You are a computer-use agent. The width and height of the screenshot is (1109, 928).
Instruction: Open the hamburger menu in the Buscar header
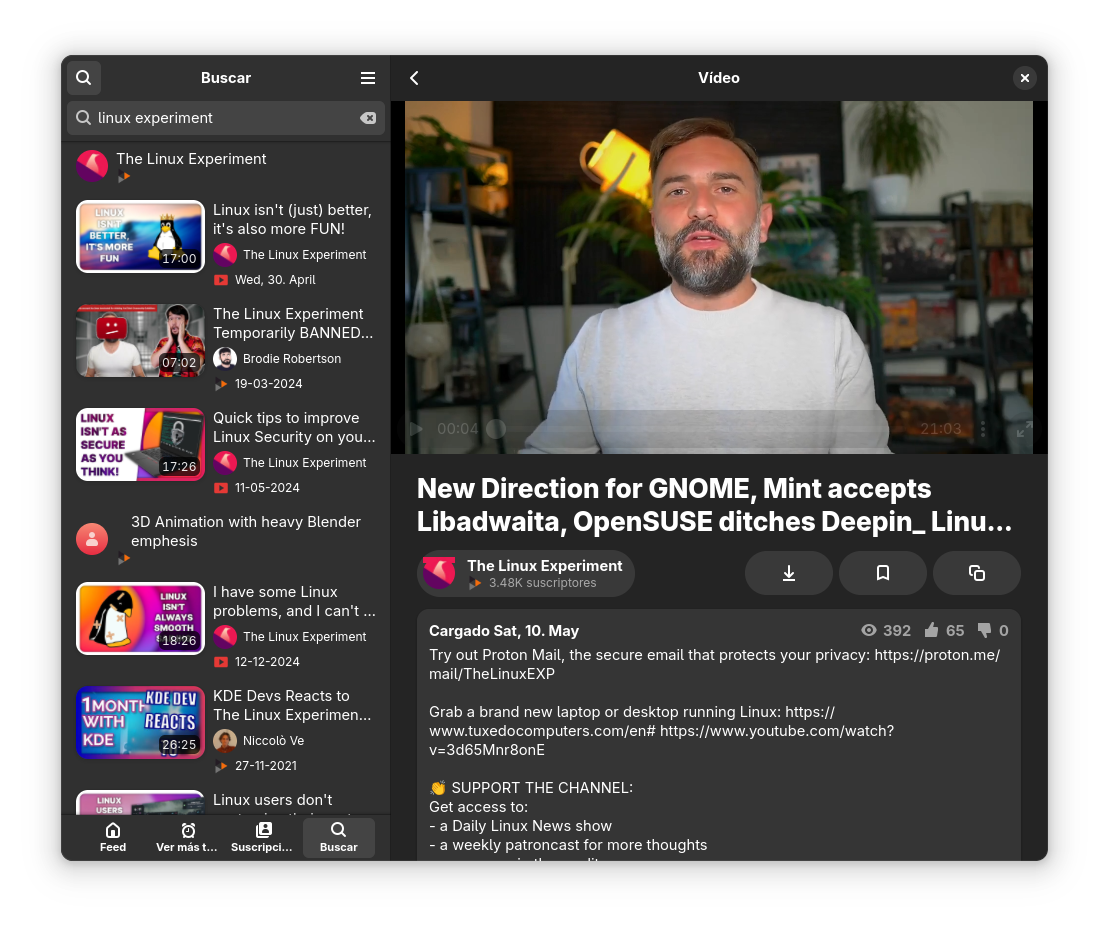368,78
